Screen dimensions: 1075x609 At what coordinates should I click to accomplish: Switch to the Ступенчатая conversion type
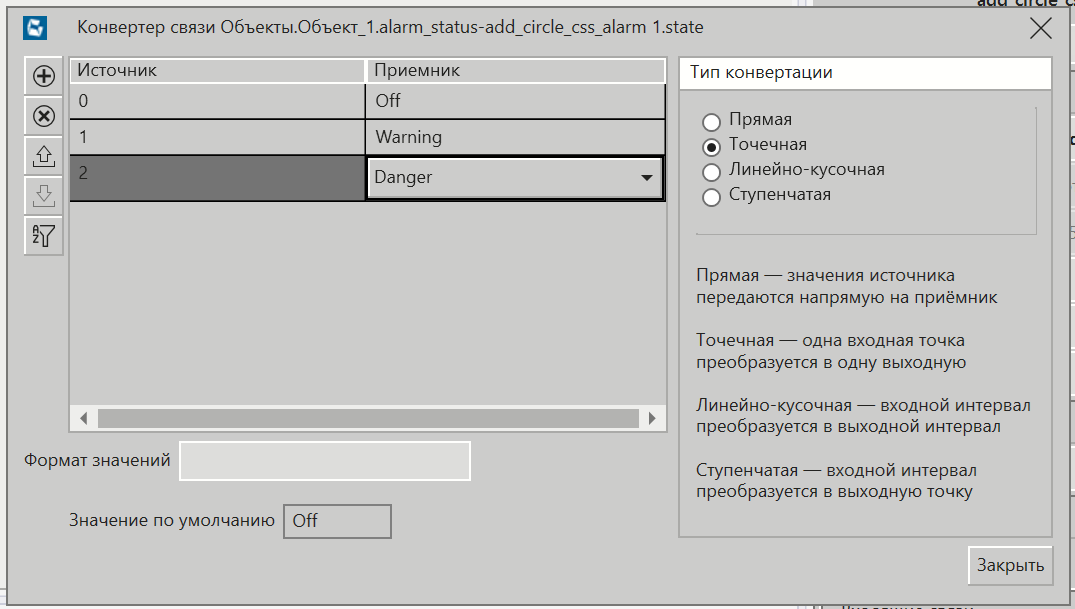point(711,196)
